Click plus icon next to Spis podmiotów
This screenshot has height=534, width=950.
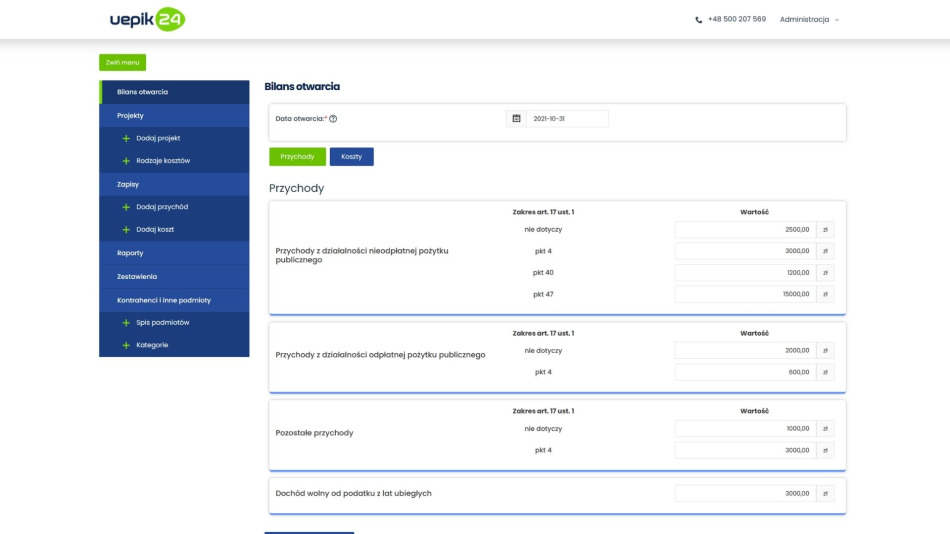click(x=126, y=323)
